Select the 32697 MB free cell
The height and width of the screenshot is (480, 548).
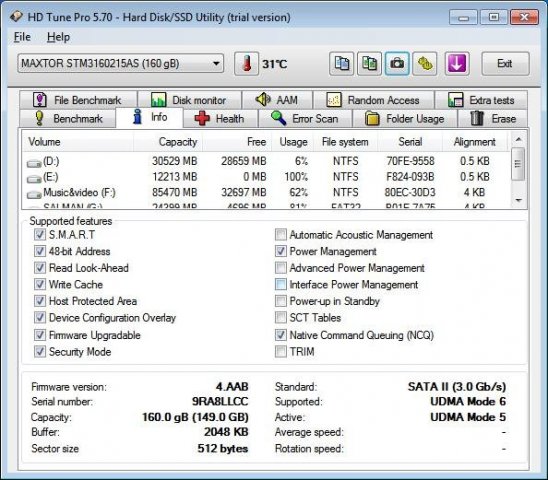(x=244, y=192)
